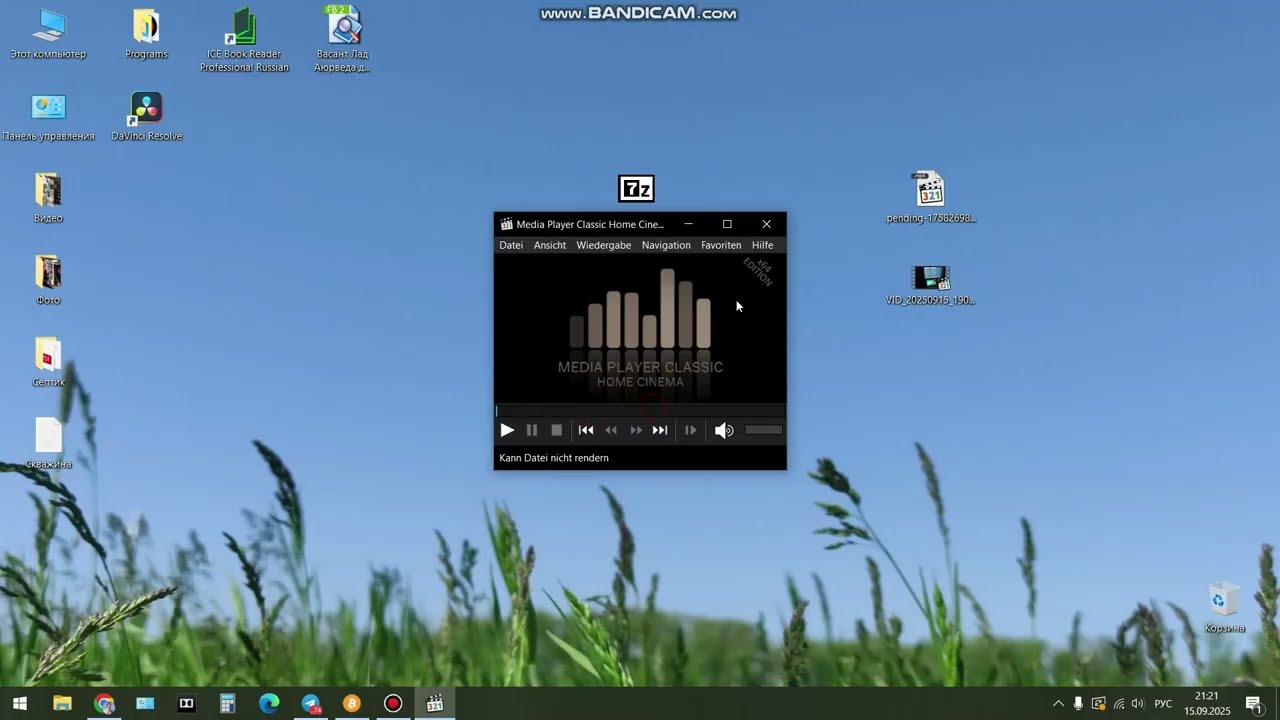This screenshot has width=1280, height=720.
Task: Open the Bandicam recorder from the taskbar
Action: (x=393, y=704)
